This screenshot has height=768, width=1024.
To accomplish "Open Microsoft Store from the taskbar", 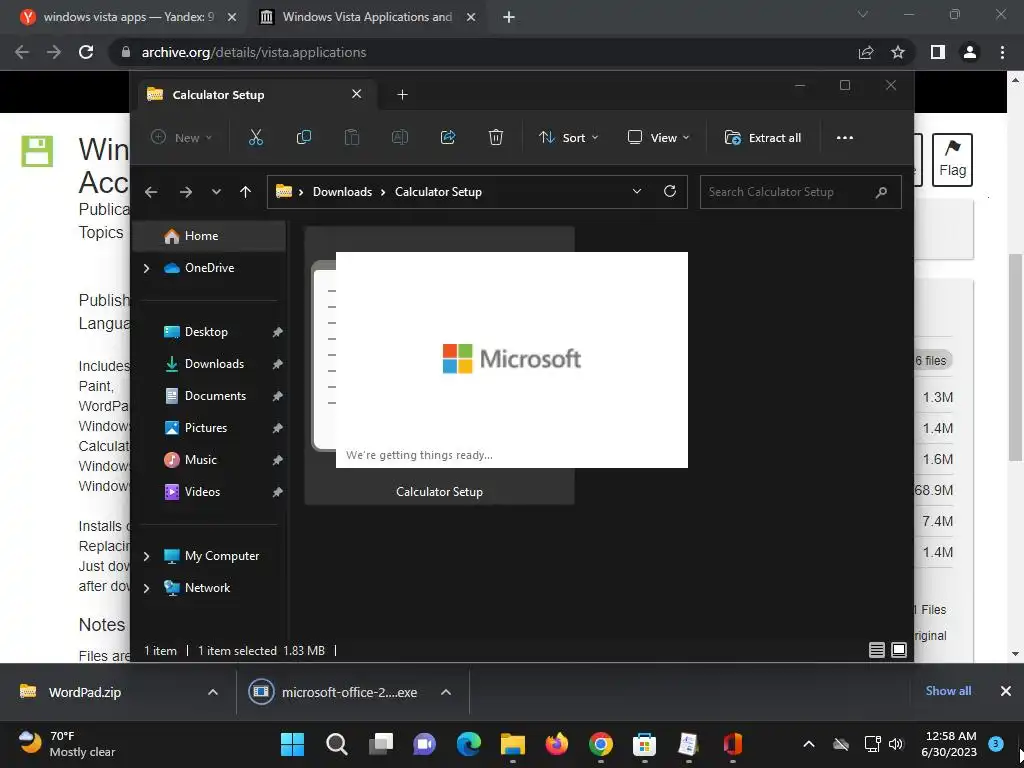I will [645, 744].
